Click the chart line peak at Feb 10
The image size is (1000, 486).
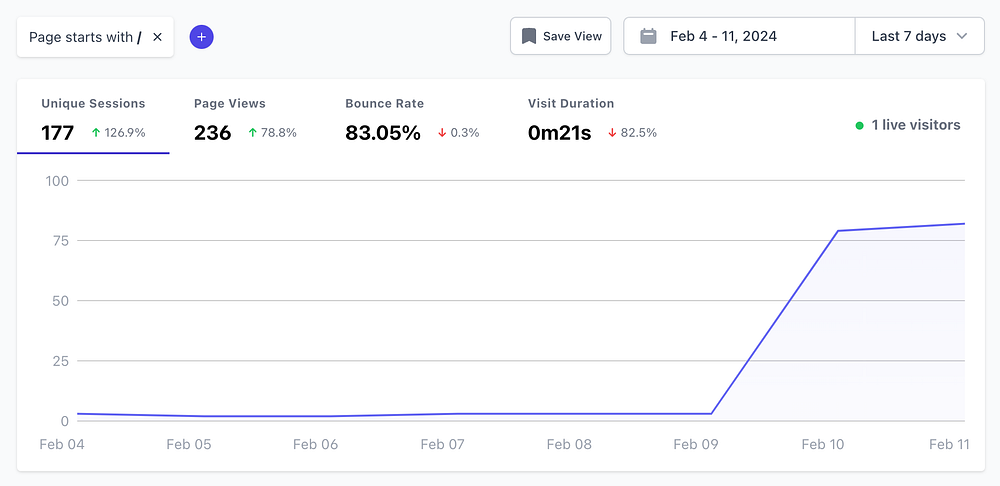click(837, 231)
